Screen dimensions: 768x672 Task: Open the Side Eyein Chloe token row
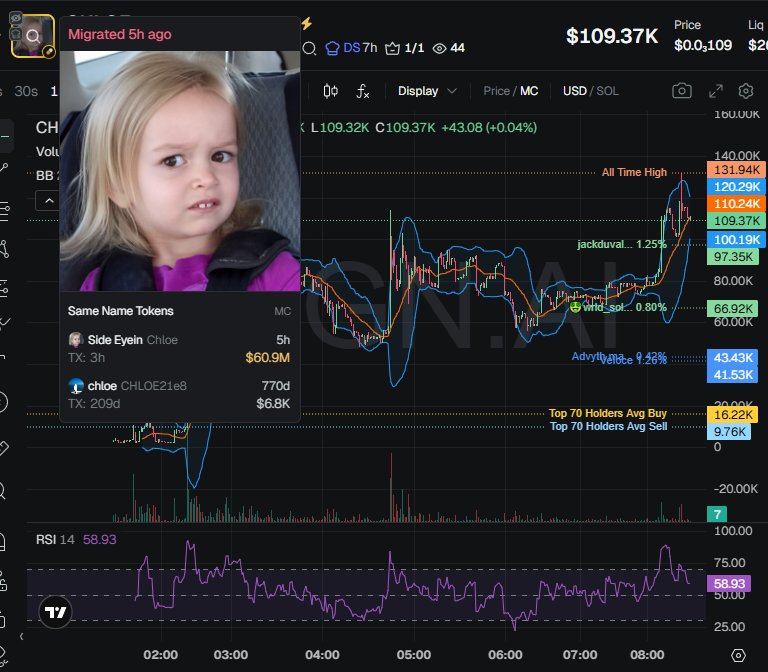pos(179,349)
